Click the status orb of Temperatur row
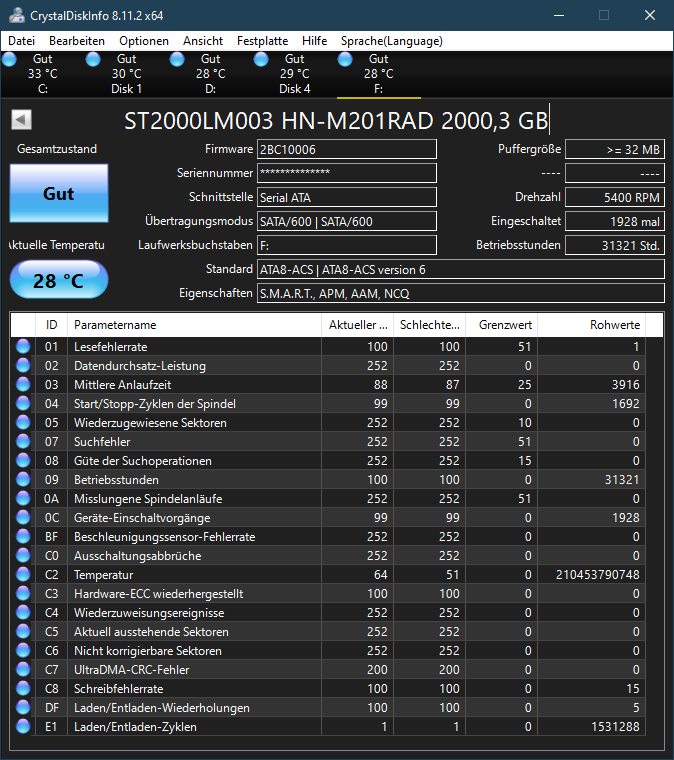The width and height of the screenshot is (674, 760). click(23, 574)
